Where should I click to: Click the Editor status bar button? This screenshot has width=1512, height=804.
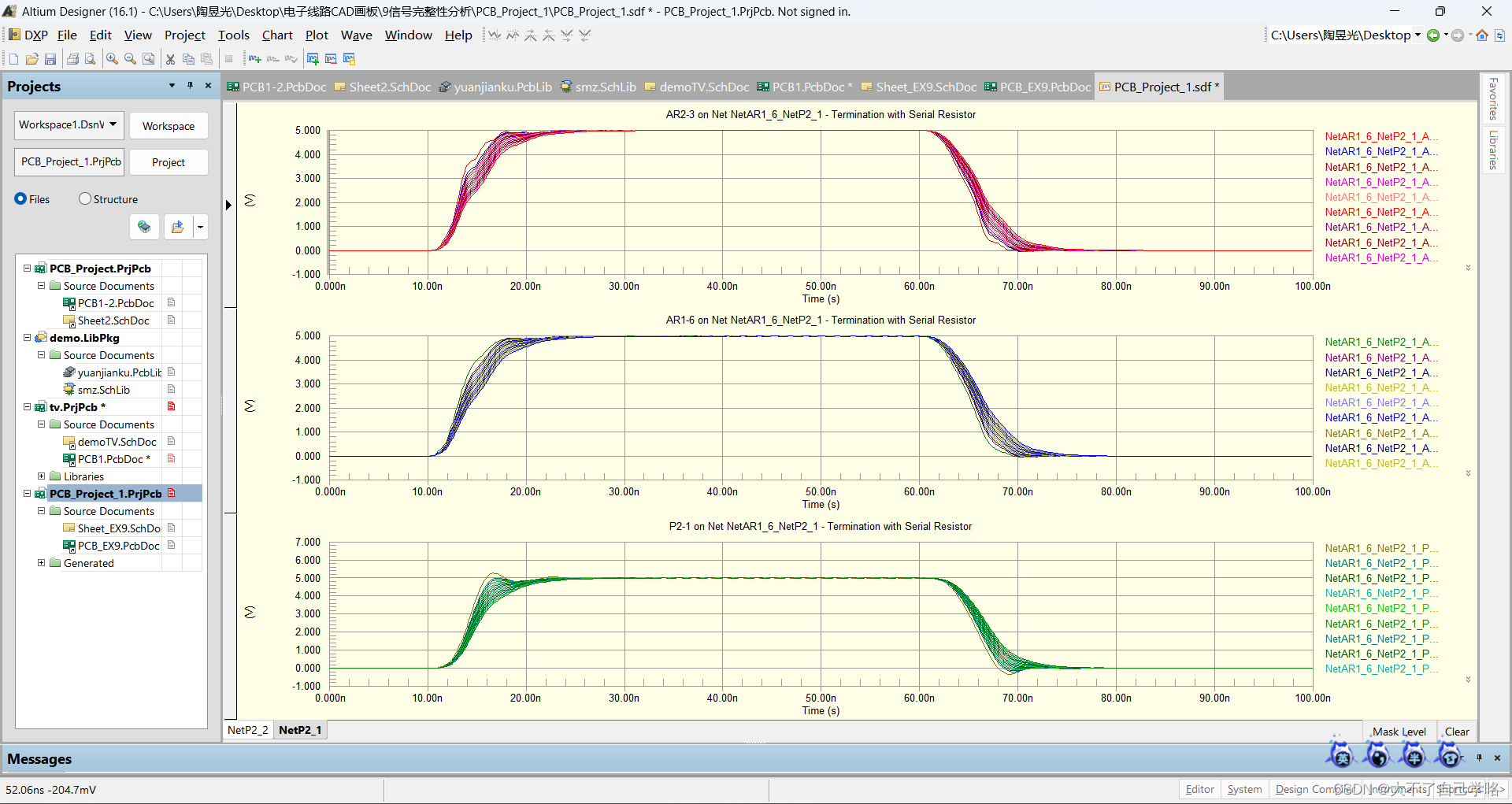(1200, 789)
